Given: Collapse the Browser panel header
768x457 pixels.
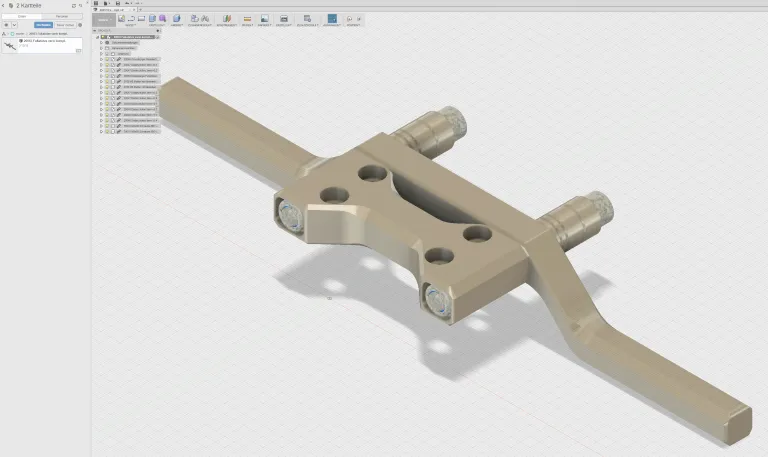Looking at the screenshot, I should (95, 30).
